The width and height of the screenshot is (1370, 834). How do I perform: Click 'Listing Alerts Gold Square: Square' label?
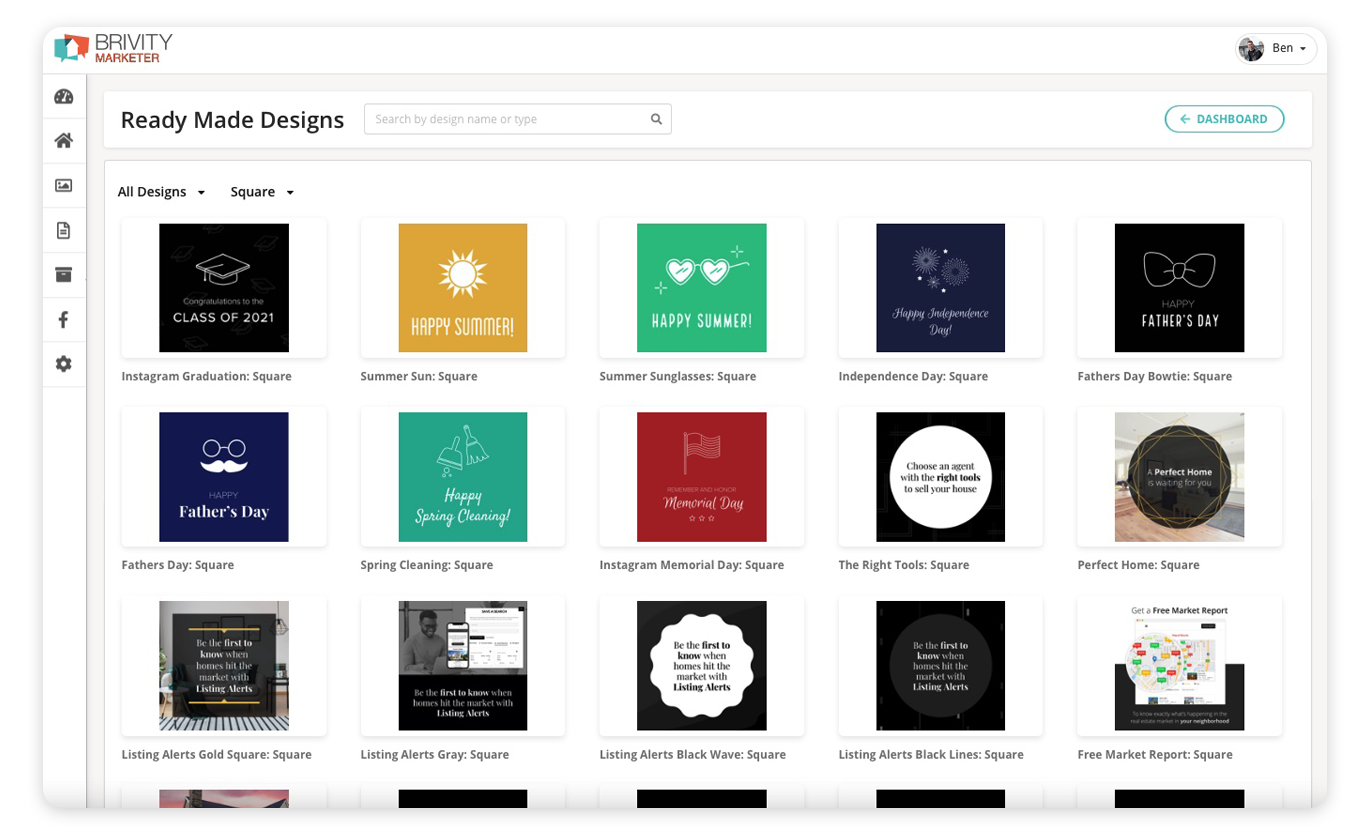click(217, 755)
